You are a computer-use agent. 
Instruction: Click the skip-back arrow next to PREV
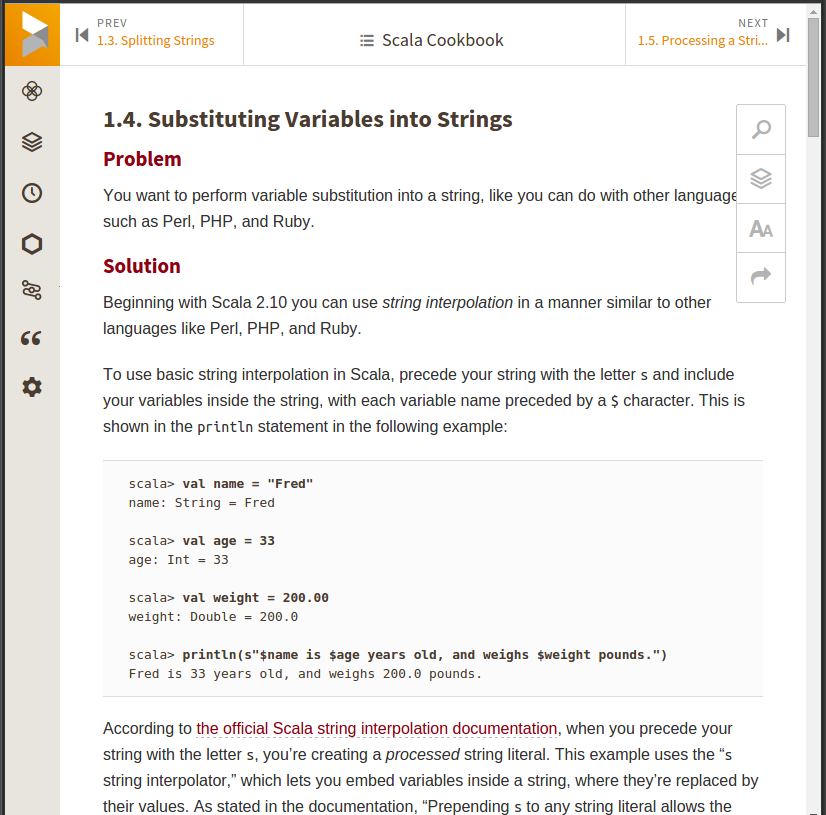tap(81, 33)
